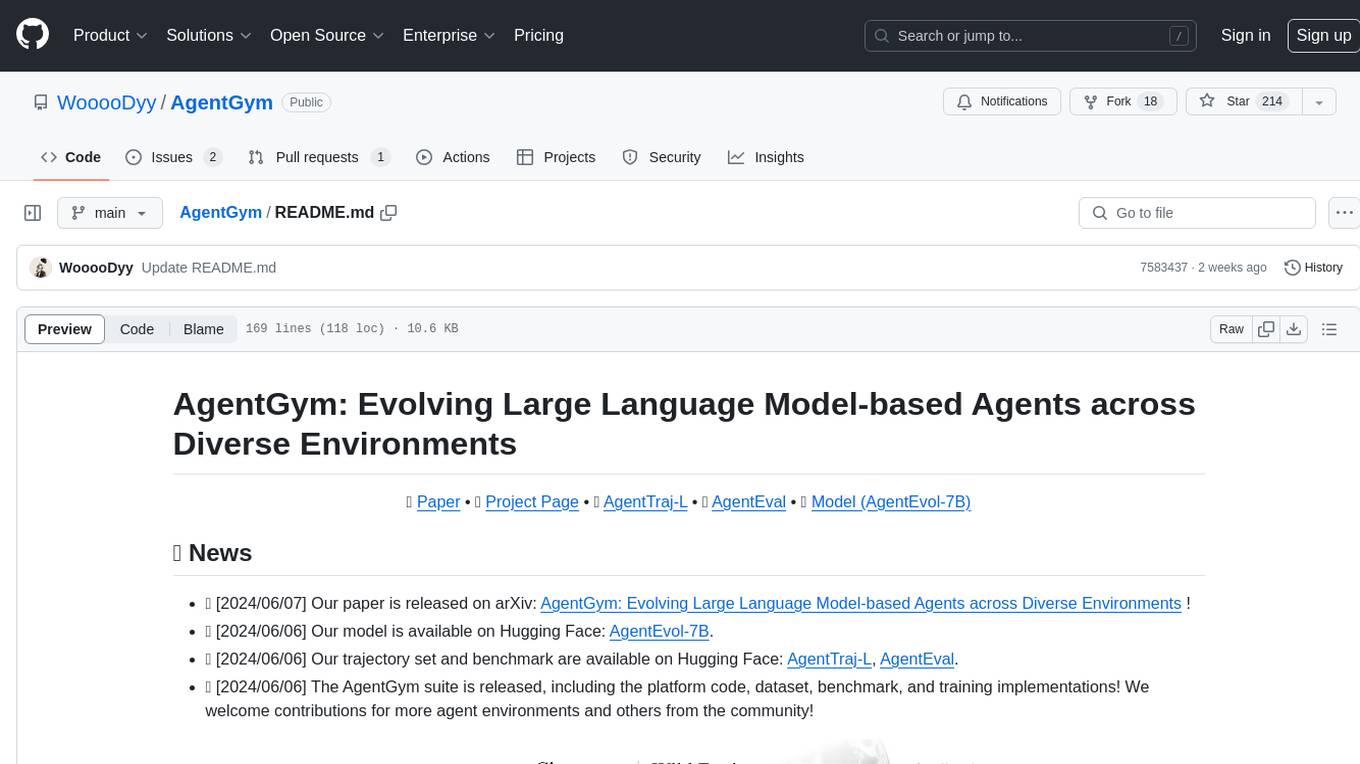
Task: Expand the Solutions menu
Action: (209, 35)
